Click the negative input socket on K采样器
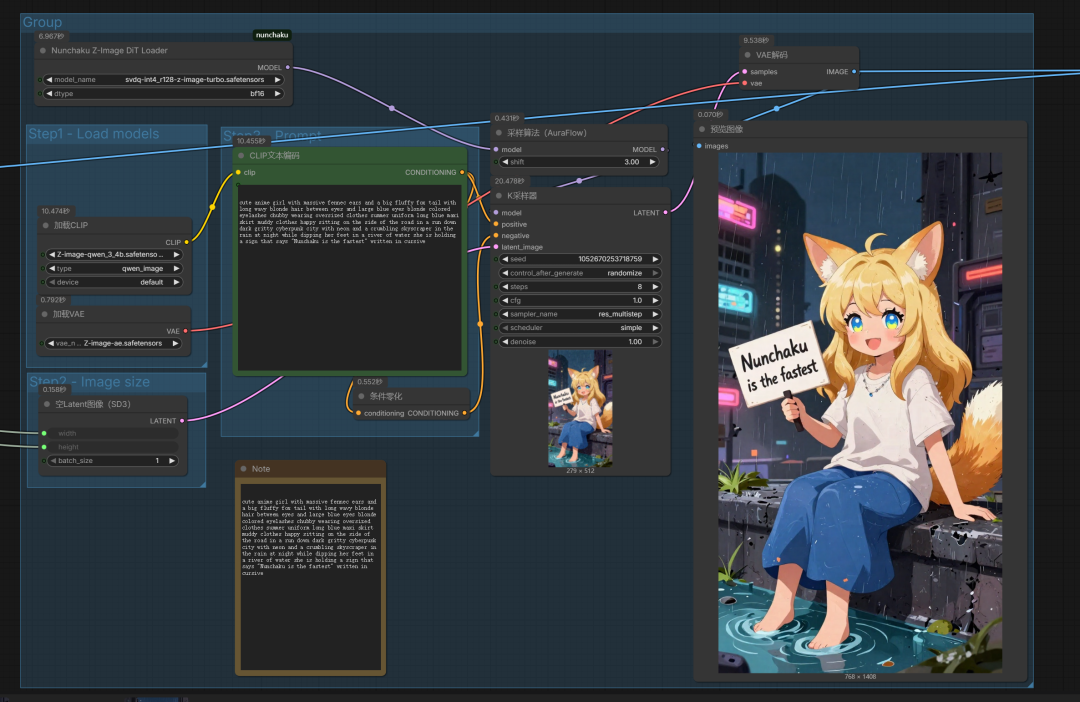Viewport: 1080px width, 702px height. pos(496,236)
